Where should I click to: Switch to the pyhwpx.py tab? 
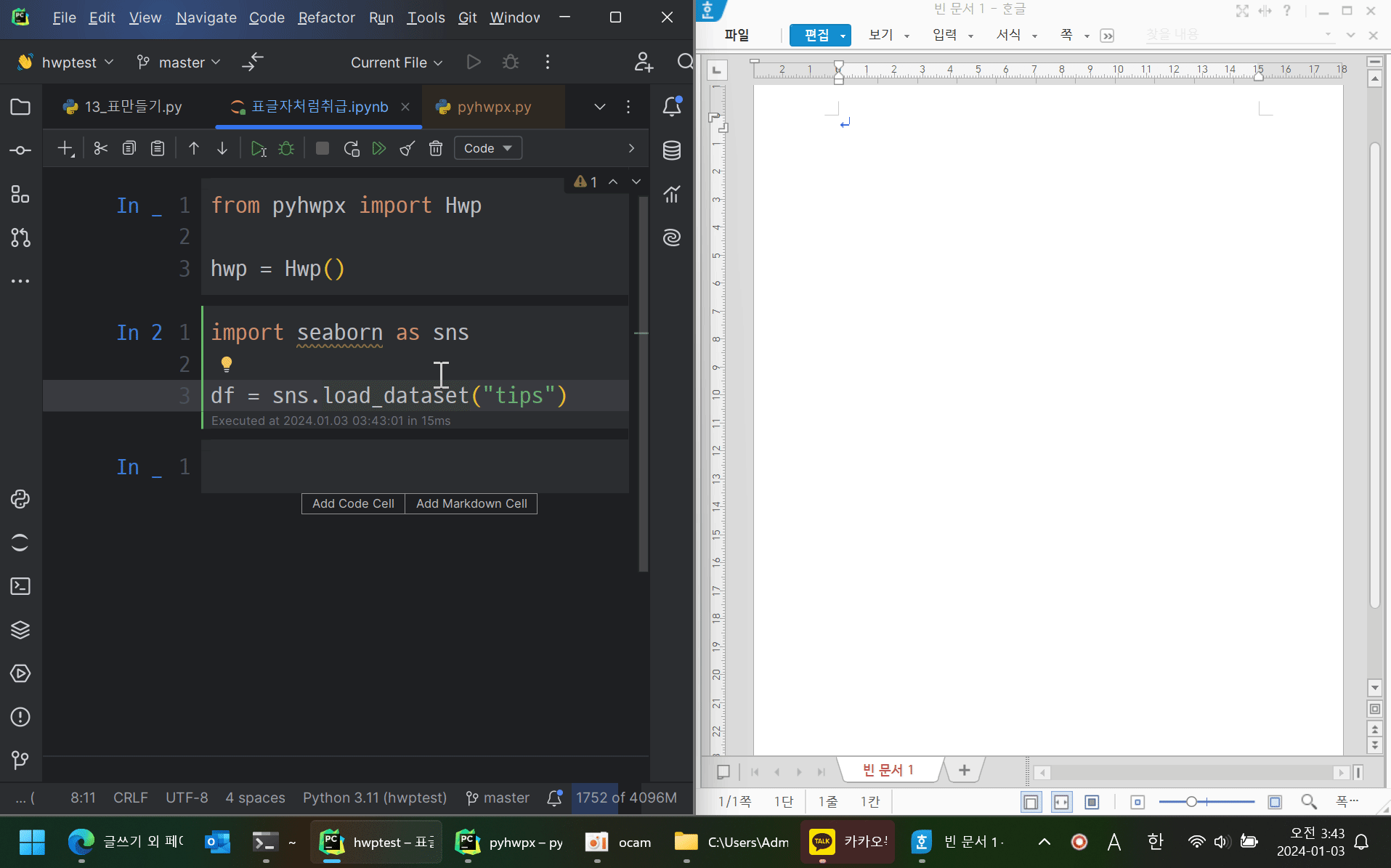coord(493,107)
